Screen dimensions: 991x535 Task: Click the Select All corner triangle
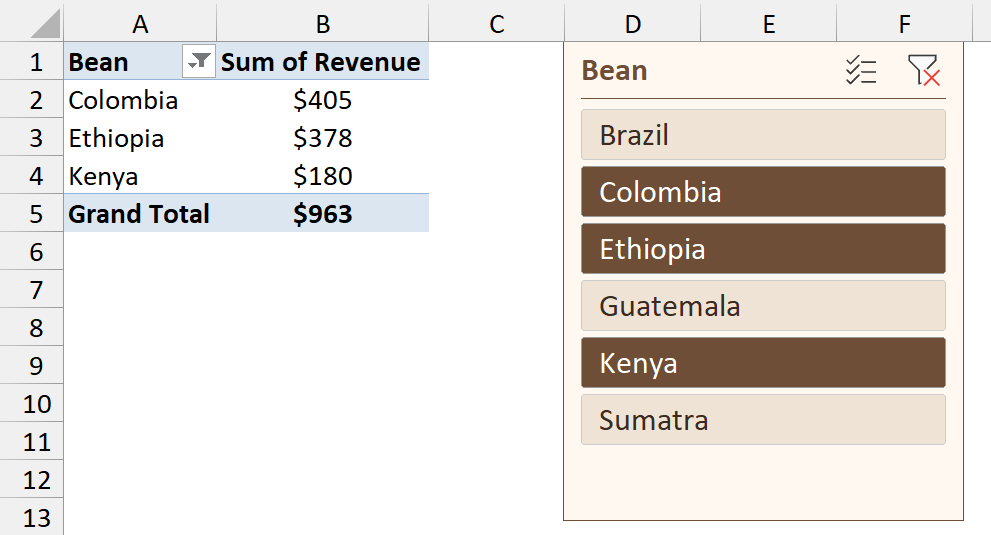coord(44,24)
